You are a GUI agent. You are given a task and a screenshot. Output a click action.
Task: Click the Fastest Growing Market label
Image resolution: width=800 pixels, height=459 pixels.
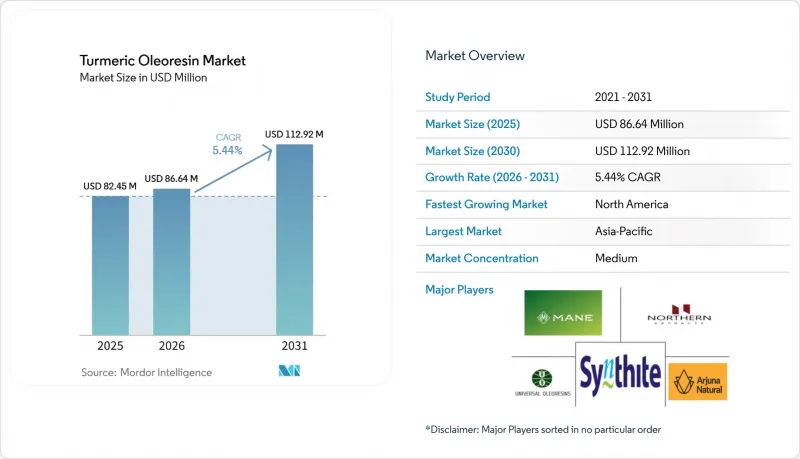point(486,204)
